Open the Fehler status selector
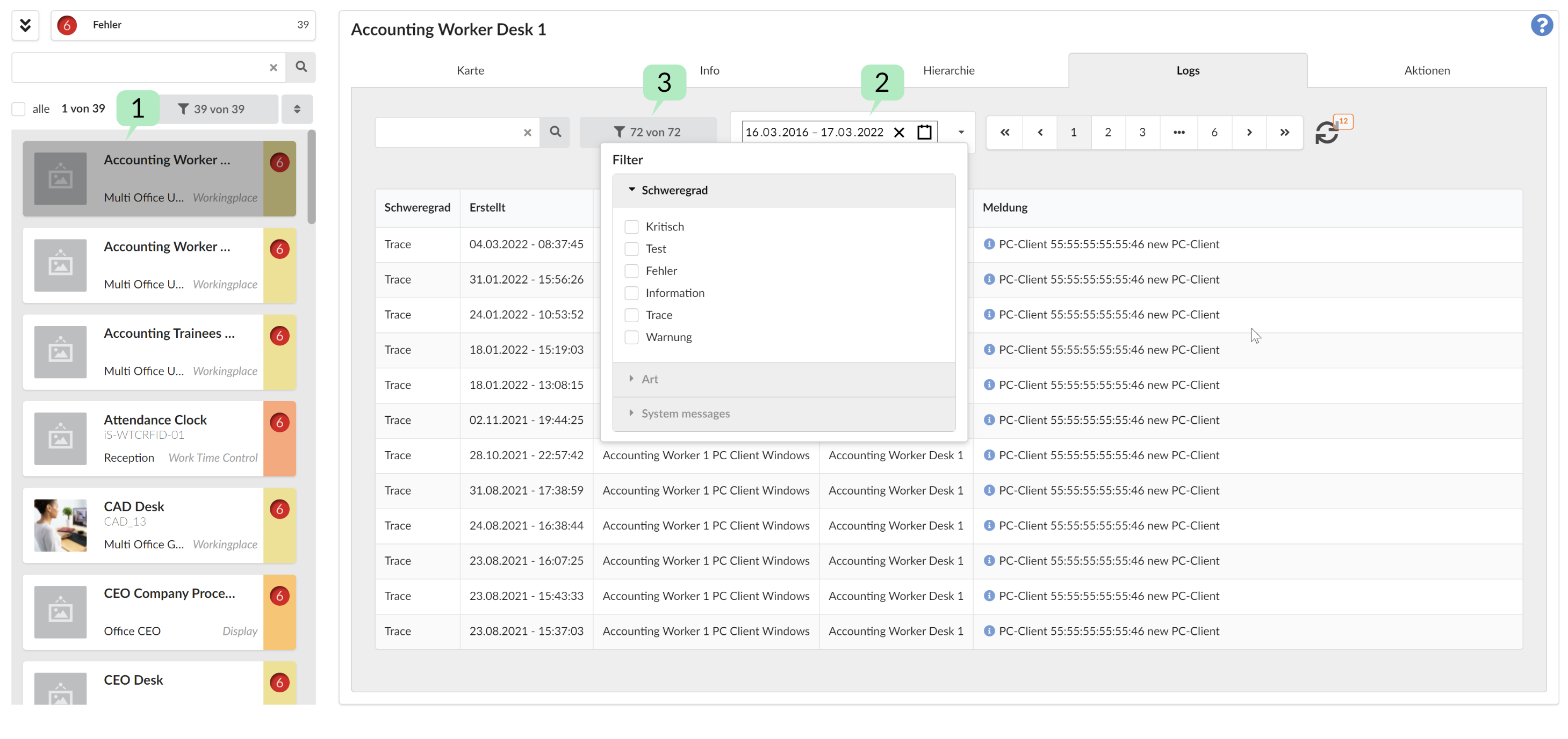Image resolution: width=1568 pixels, height=739 pixels. 183,25
